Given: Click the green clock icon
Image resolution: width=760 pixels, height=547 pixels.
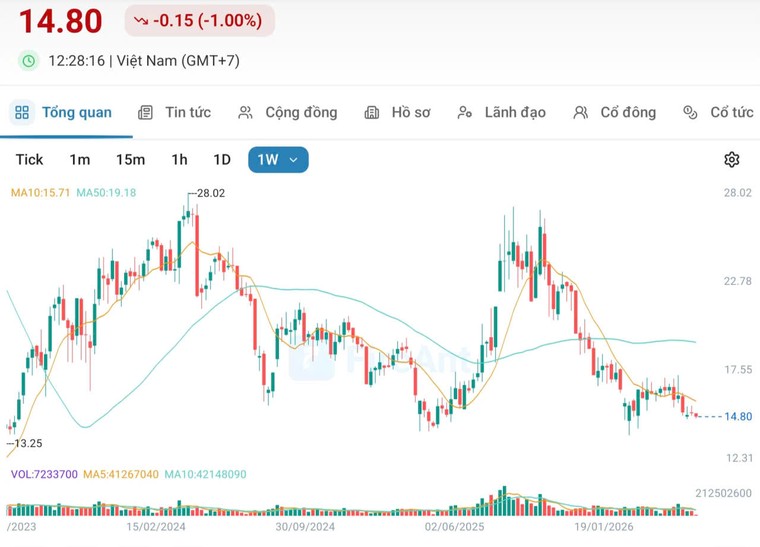Looking at the screenshot, I should click(29, 61).
